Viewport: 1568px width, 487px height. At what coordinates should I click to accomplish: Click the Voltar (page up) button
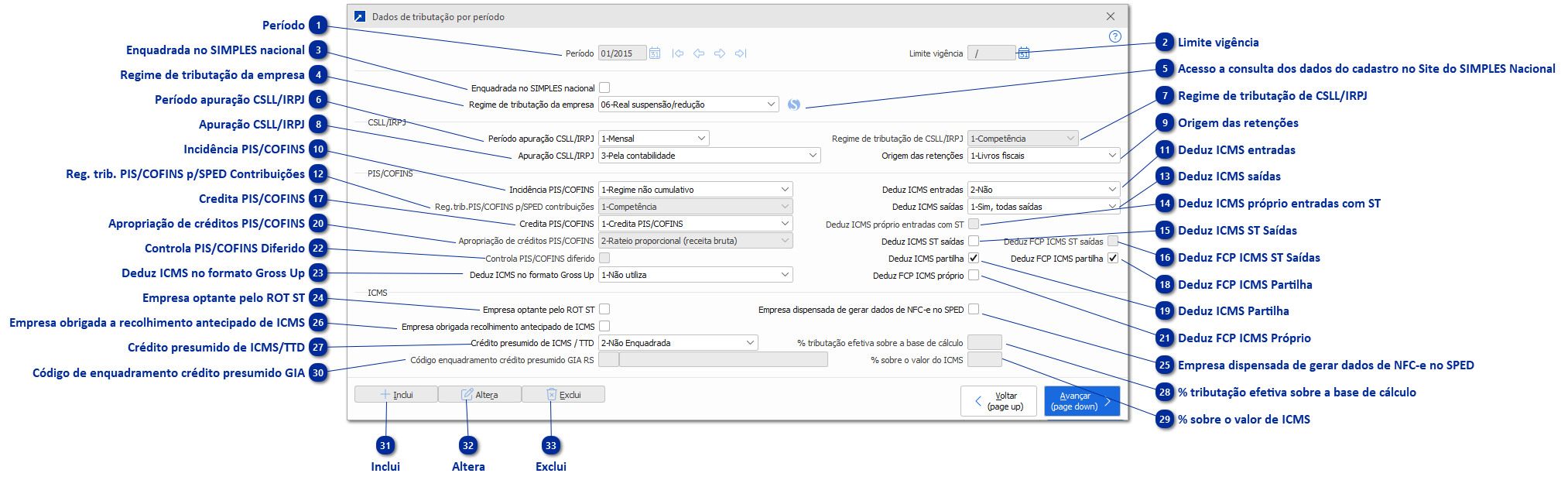[x=998, y=401]
